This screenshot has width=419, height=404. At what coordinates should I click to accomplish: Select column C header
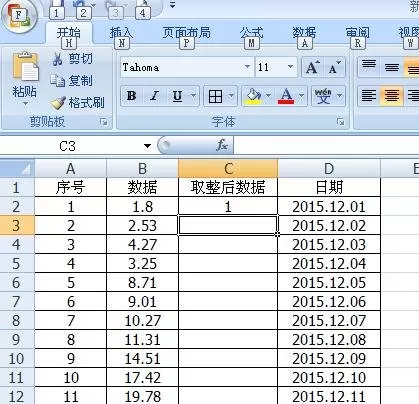point(228,168)
